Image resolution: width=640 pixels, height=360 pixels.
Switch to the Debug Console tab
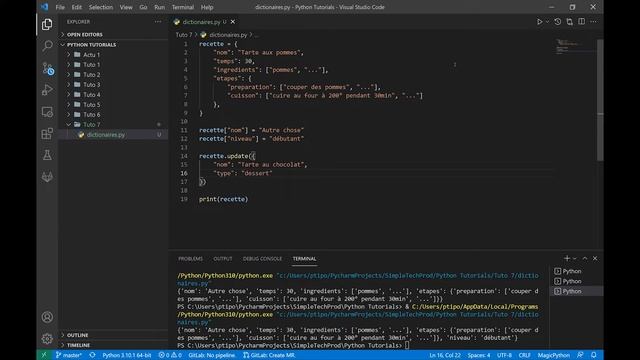262,259
